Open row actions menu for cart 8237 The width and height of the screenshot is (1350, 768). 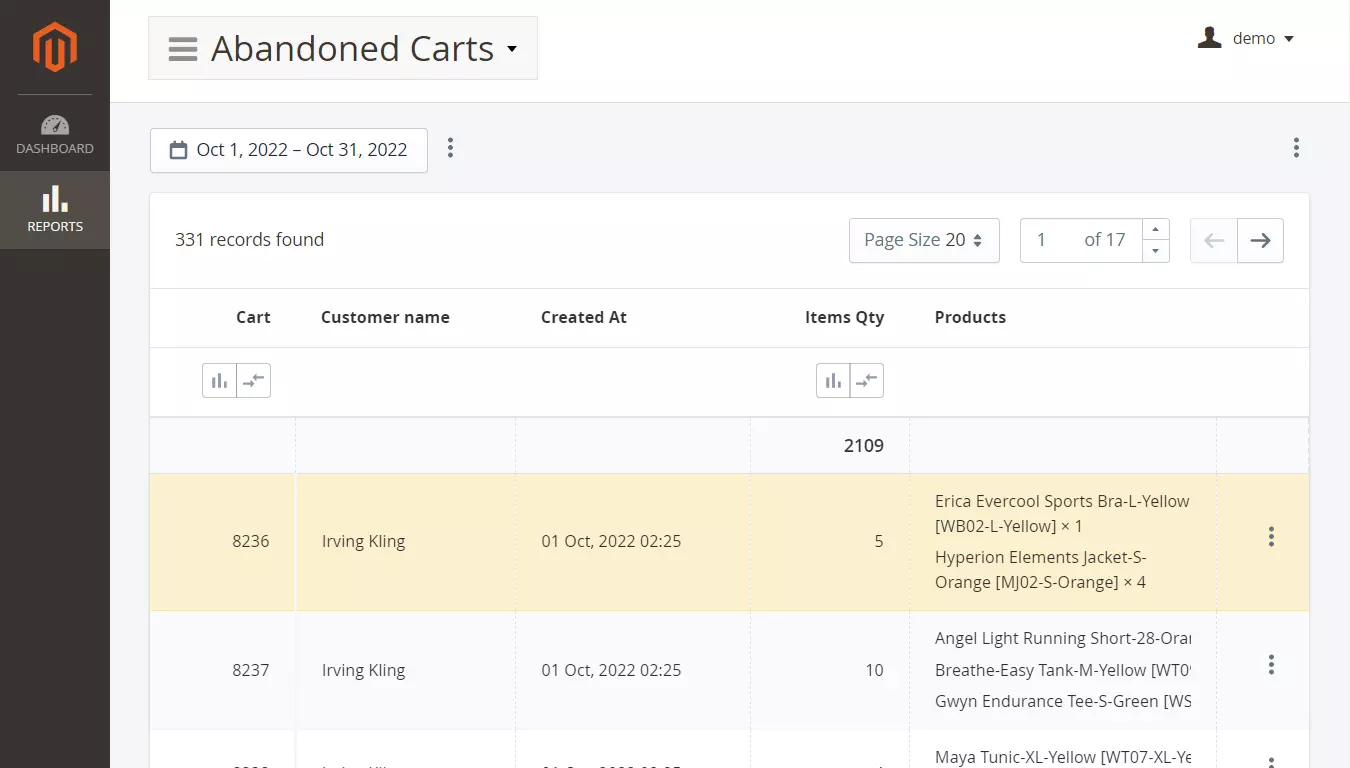(1271, 665)
